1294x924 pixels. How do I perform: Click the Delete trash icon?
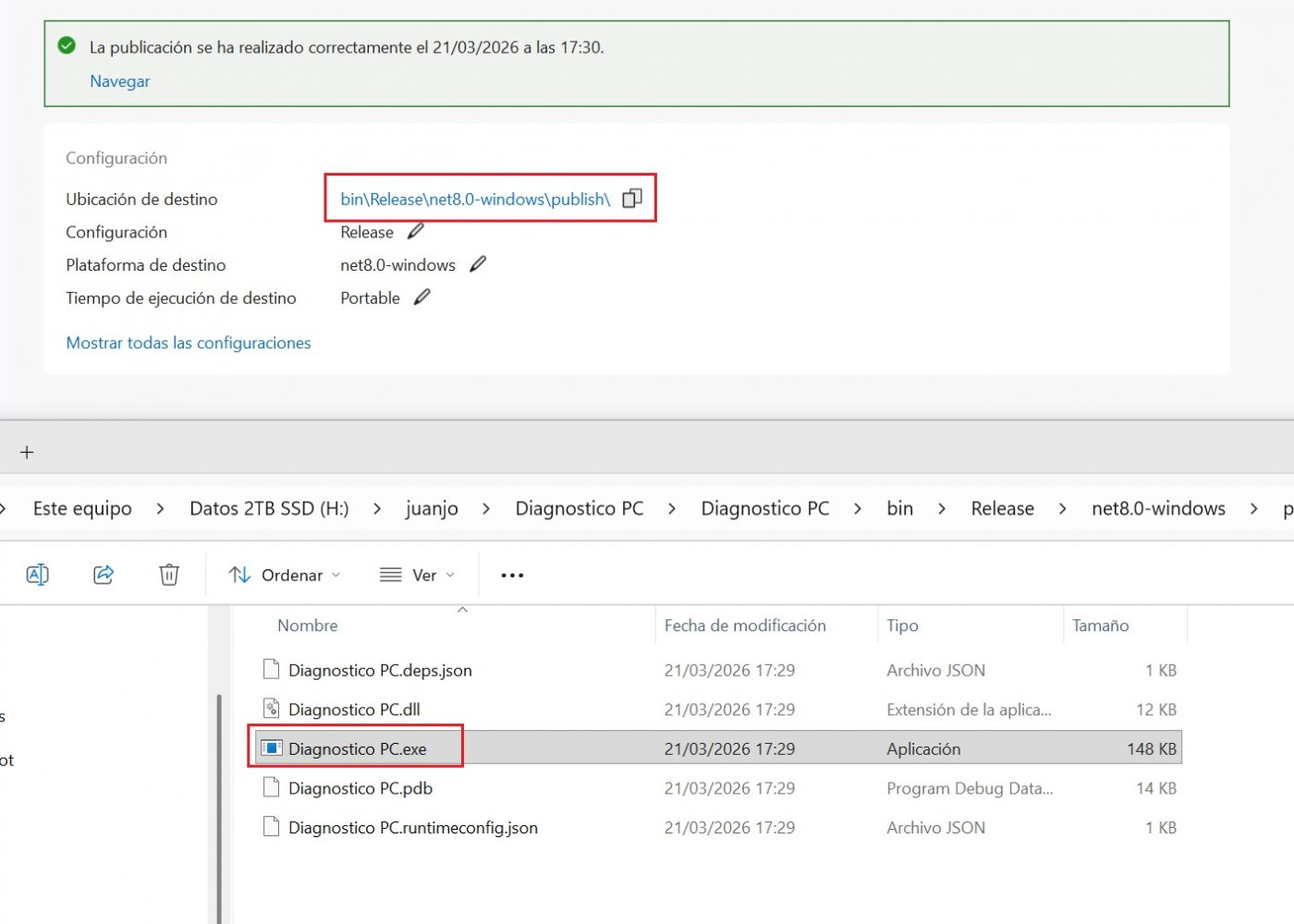(x=169, y=575)
